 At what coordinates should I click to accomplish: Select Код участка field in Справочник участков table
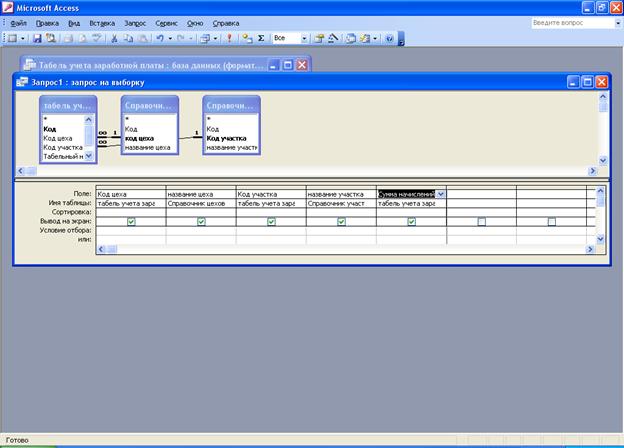pos(228,138)
